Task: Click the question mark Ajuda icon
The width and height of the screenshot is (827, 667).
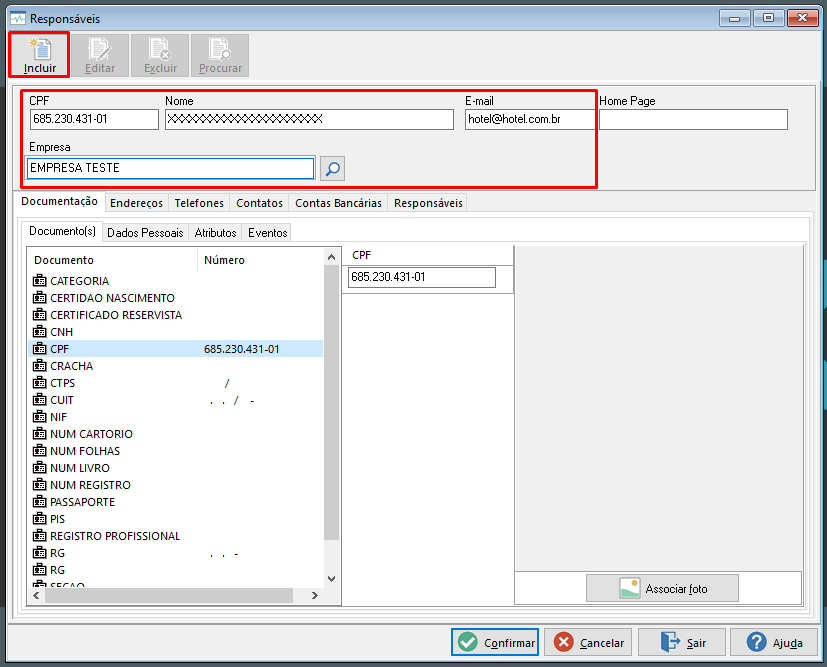Action: tap(756, 642)
